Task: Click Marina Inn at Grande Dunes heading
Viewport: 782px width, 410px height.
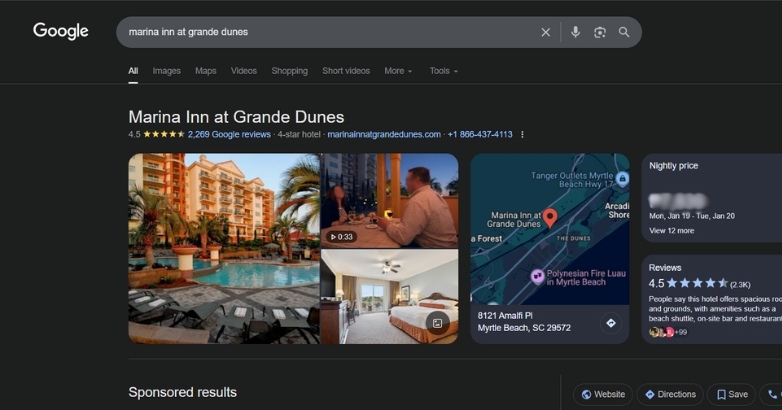Action: click(236, 117)
